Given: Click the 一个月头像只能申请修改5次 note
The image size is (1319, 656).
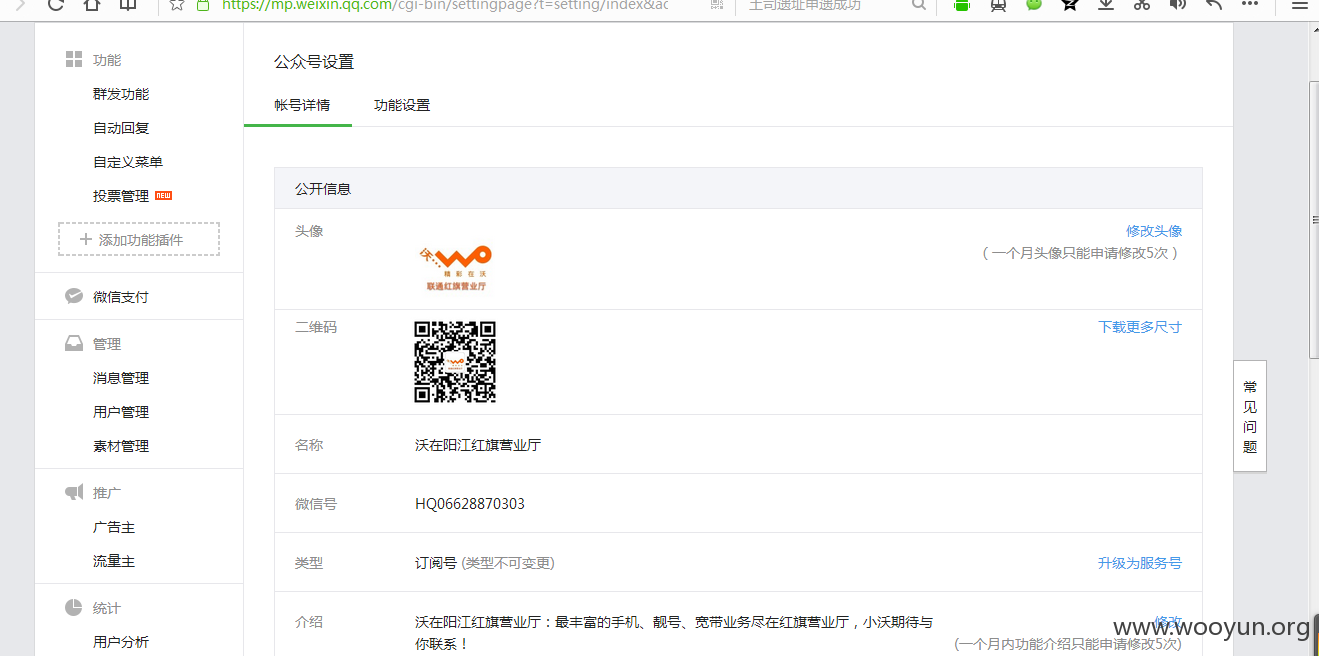Looking at the screenshot, I should point(1081,253).
